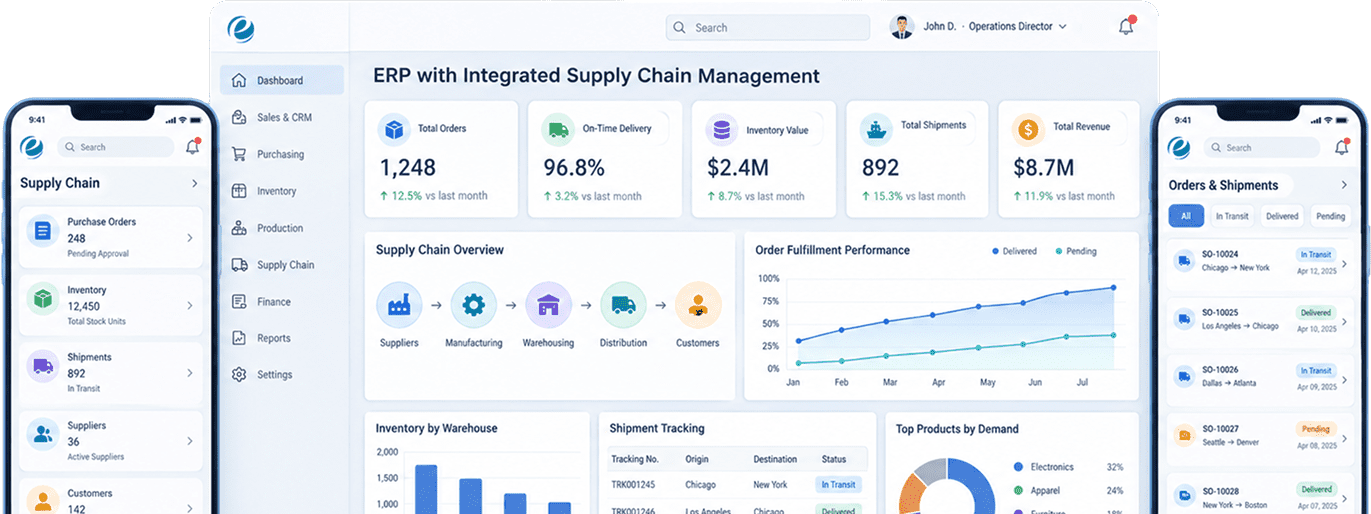Open left phone notifications bell
This screenshot has width=1371, height=514.
click(193, 146)
